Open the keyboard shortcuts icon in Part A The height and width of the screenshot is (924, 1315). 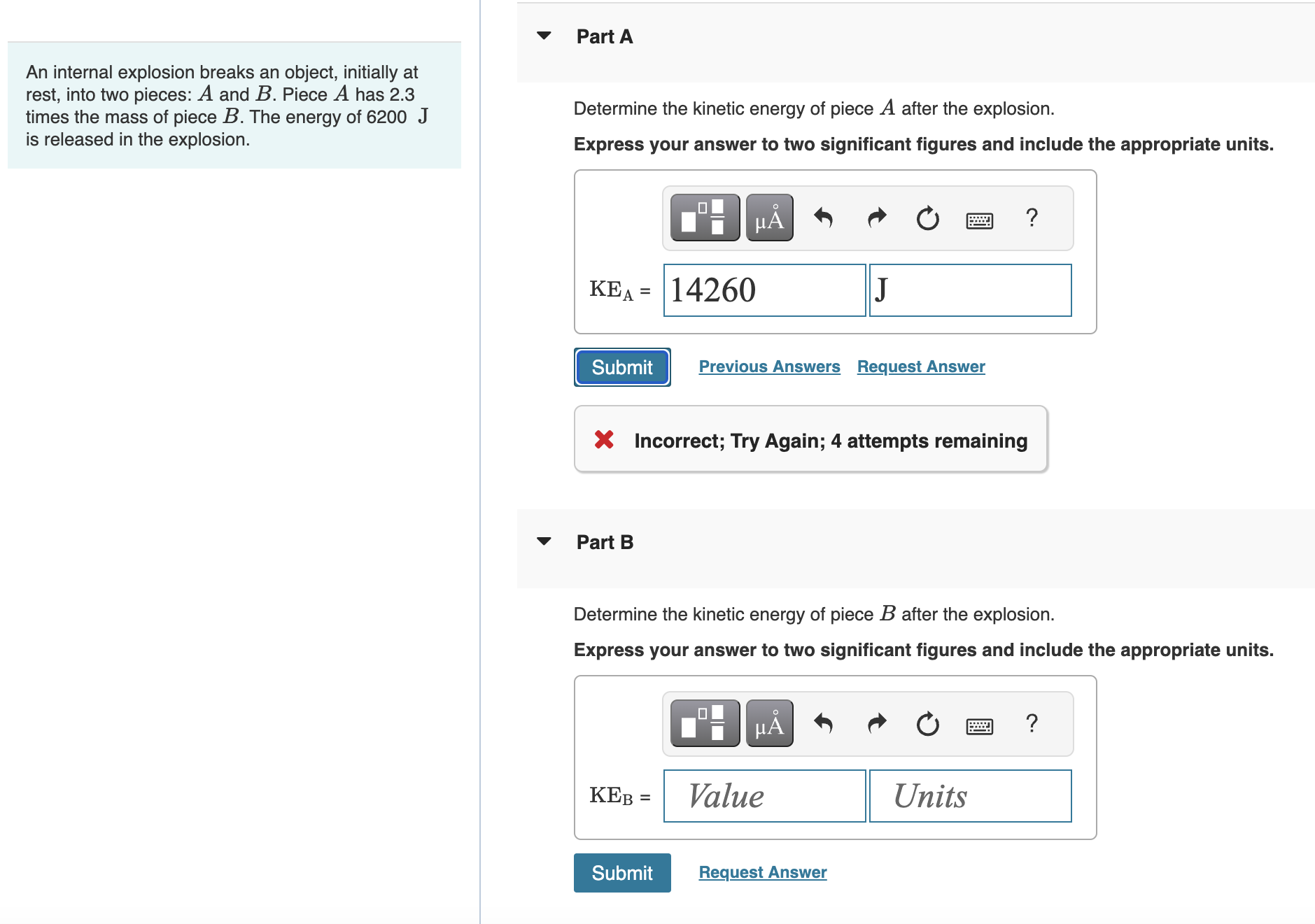point(979,219)
